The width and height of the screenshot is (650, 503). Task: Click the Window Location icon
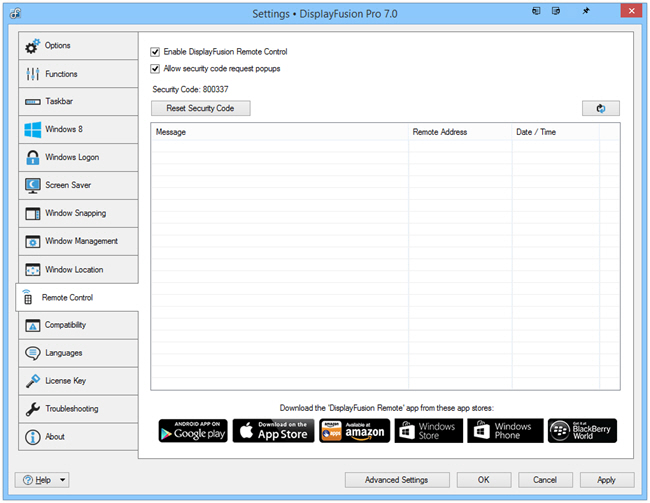(x=32, y=270)
